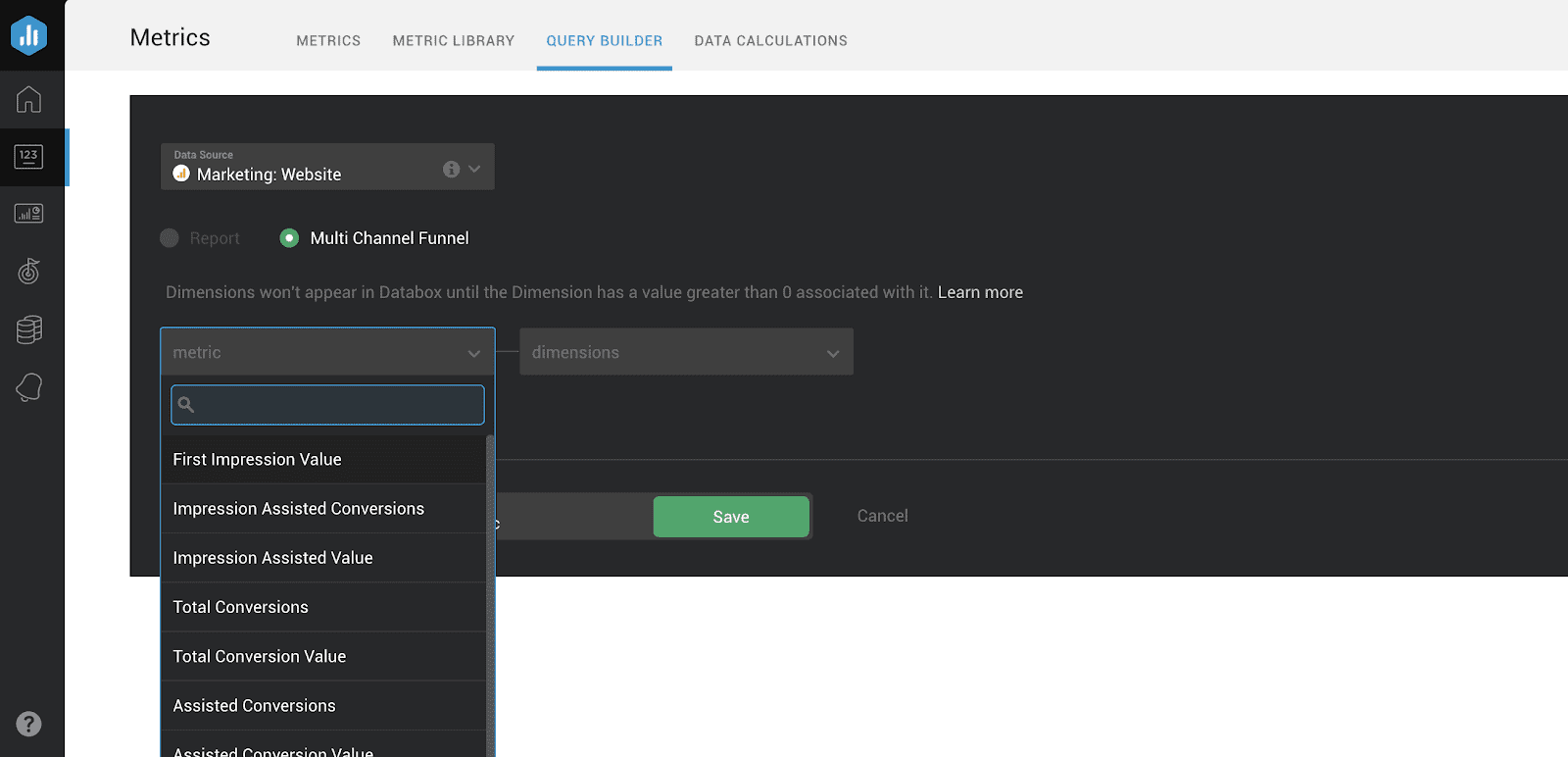Open the Data Sources sidebar icon
The image size is (1568, 757).
pyautogui.click(x=29, y=329)
